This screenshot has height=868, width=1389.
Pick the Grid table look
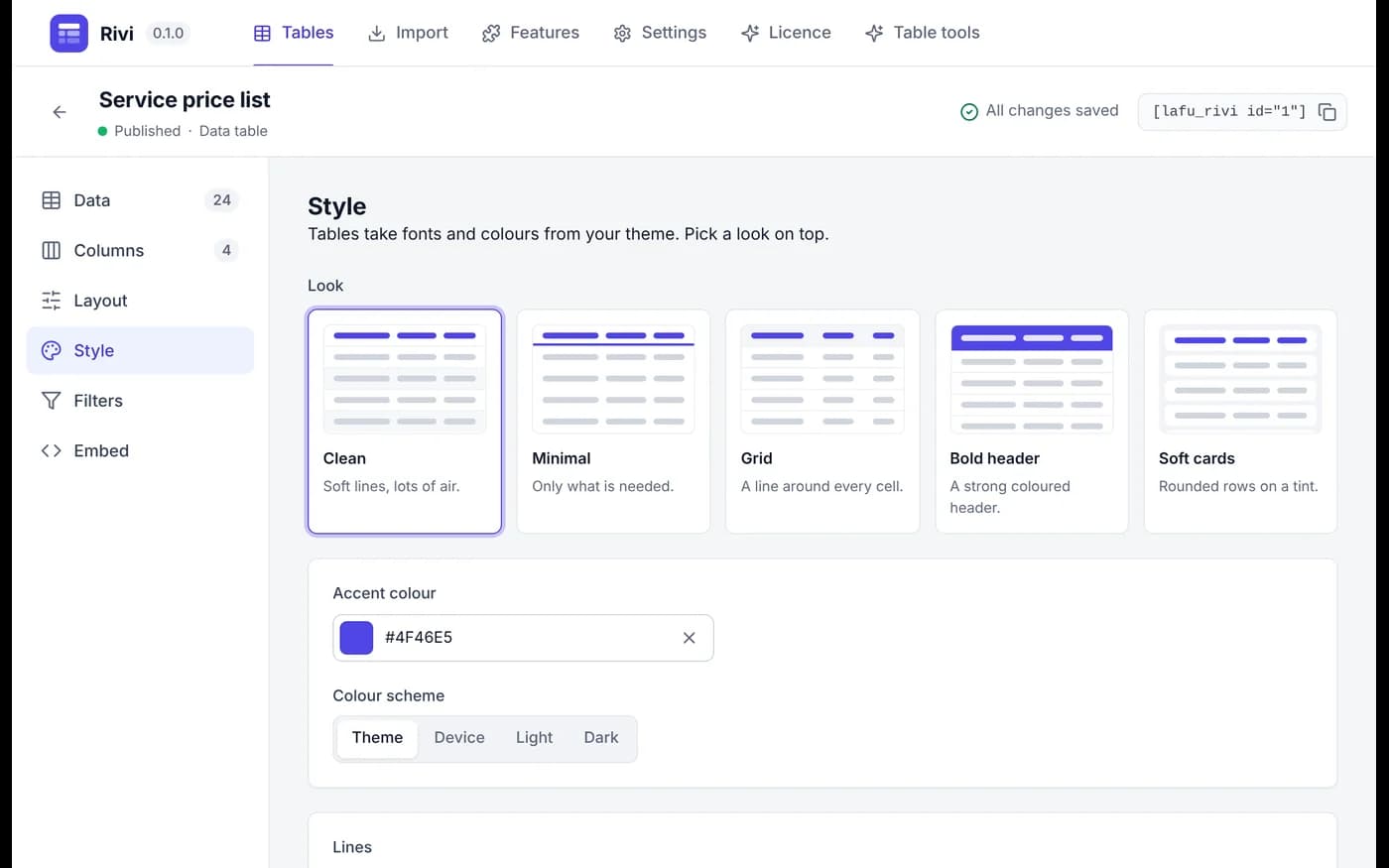click(x=822, y=422)
